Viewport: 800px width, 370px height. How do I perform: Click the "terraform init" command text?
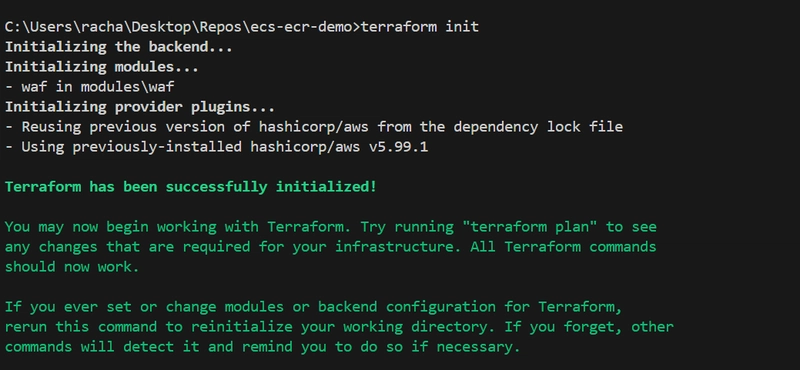click(x=420, y=27)
